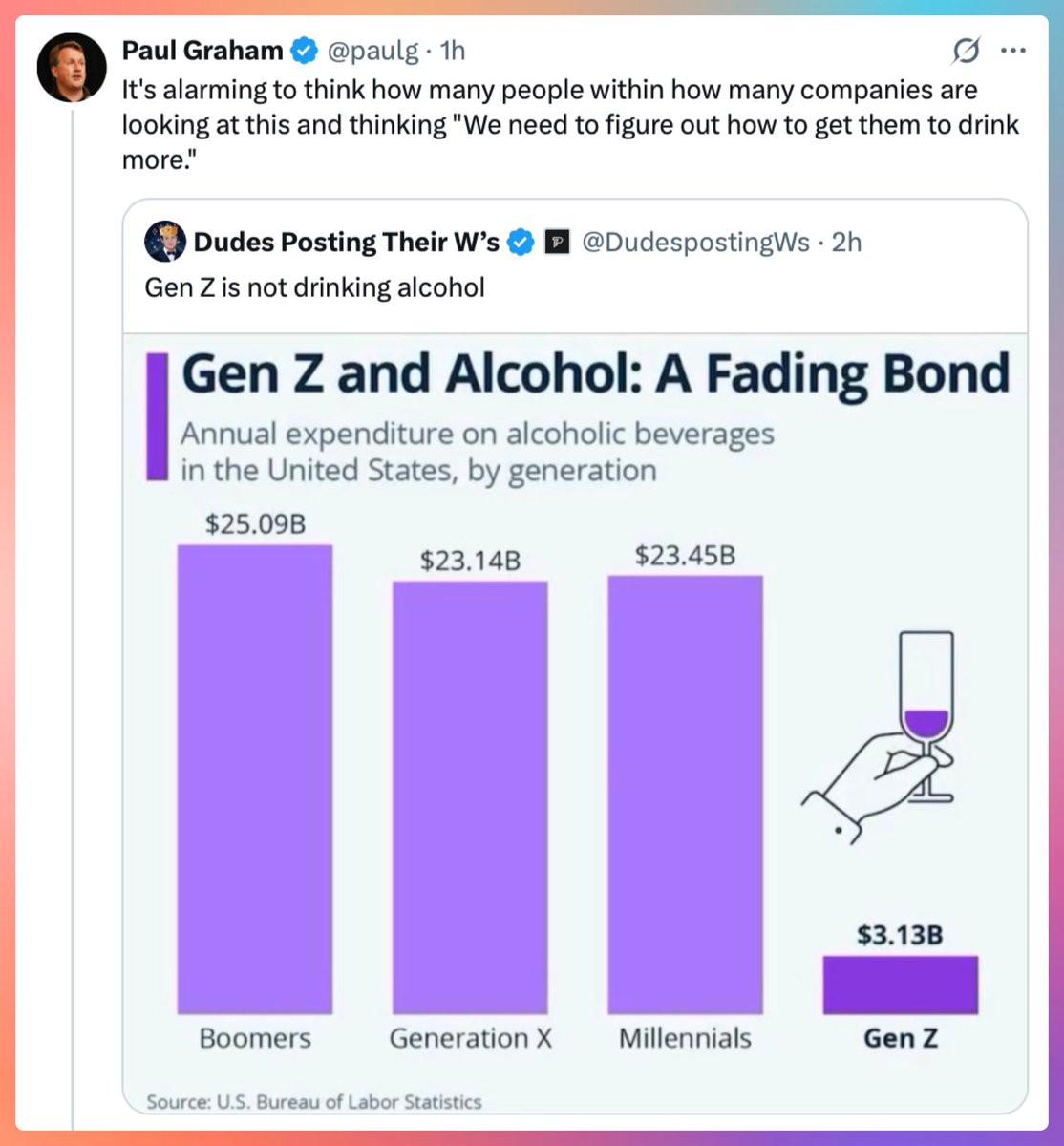Open the quoted text 'Gen Z is not drinking alcohol'
Screen dimensions: 1064x1146
click(x=314, y=287)
